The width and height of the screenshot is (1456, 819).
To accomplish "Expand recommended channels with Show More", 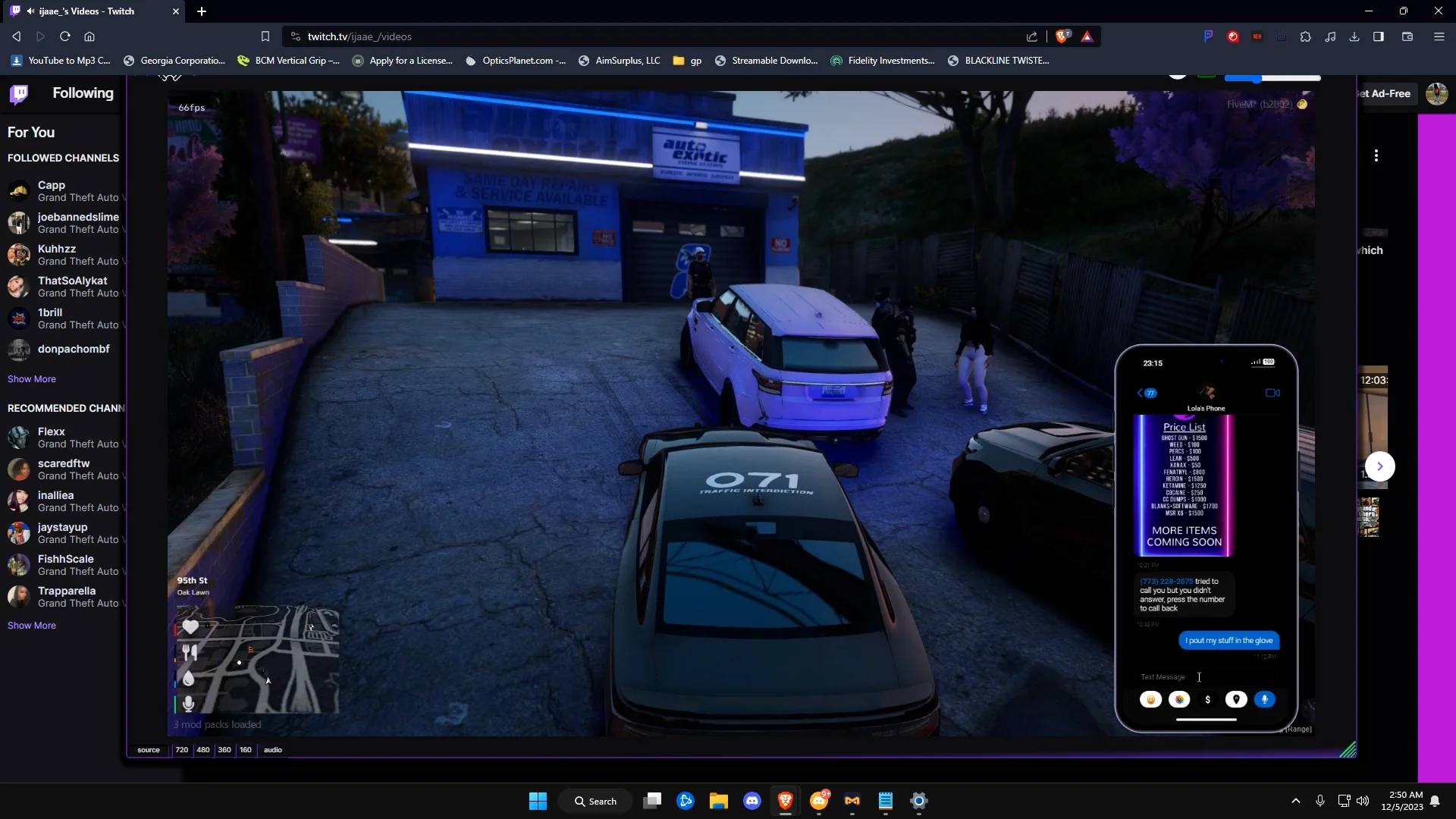I will point(32,626).
